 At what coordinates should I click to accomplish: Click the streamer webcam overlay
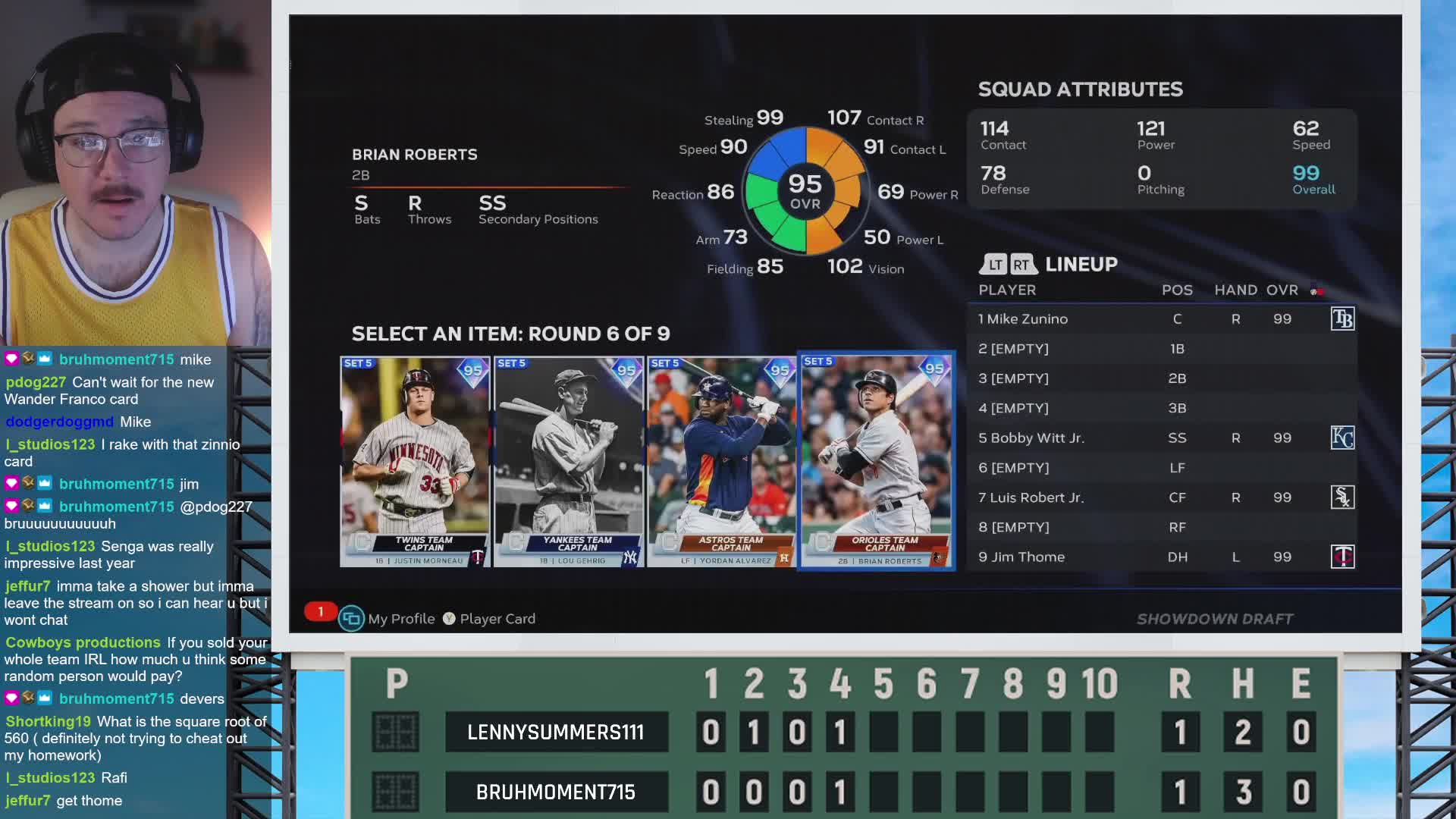136,173
